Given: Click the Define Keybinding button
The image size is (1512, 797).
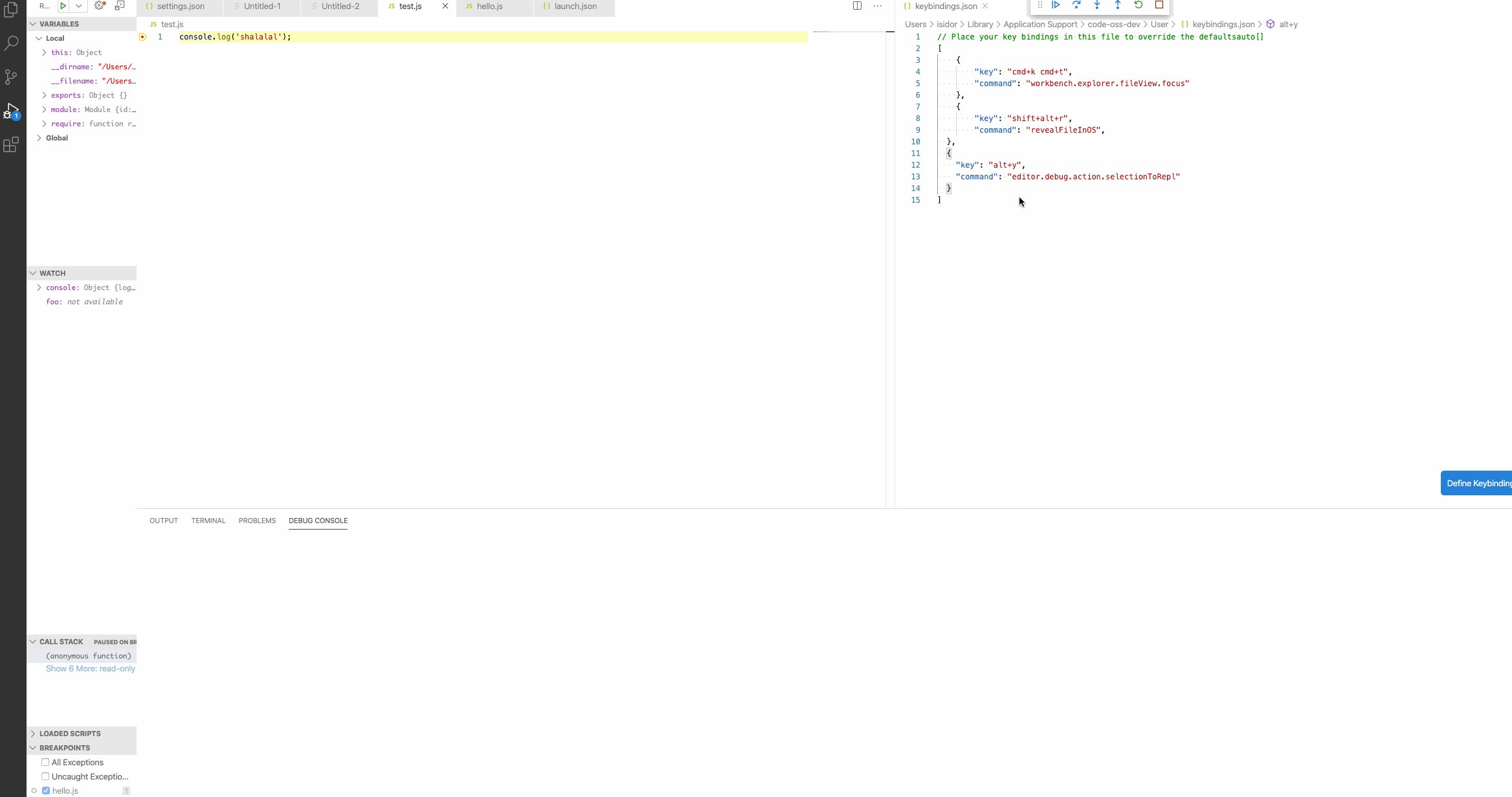Looking at the screenshot, I should point(1480,483).
